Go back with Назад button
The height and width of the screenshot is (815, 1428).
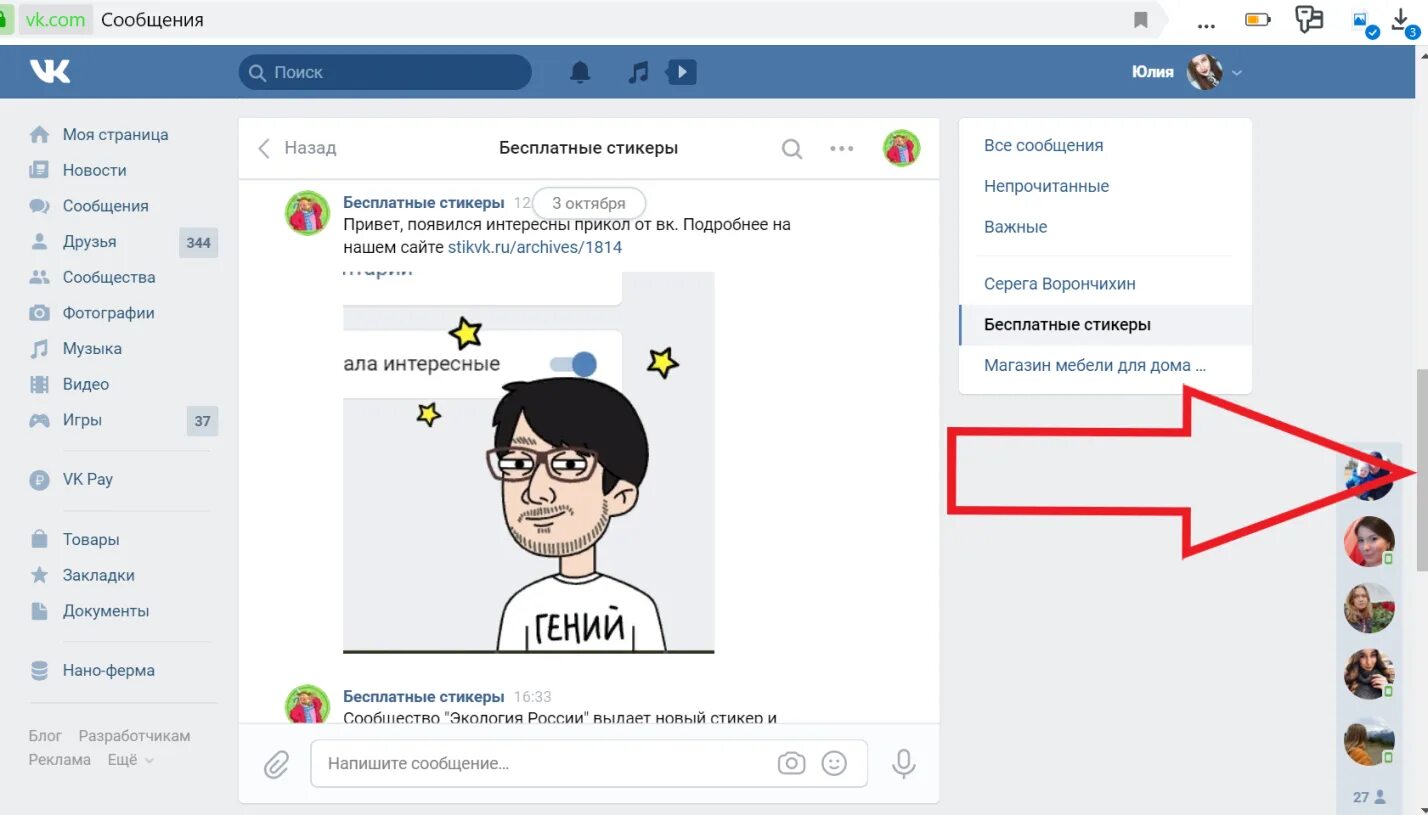[x=297, y=148]
